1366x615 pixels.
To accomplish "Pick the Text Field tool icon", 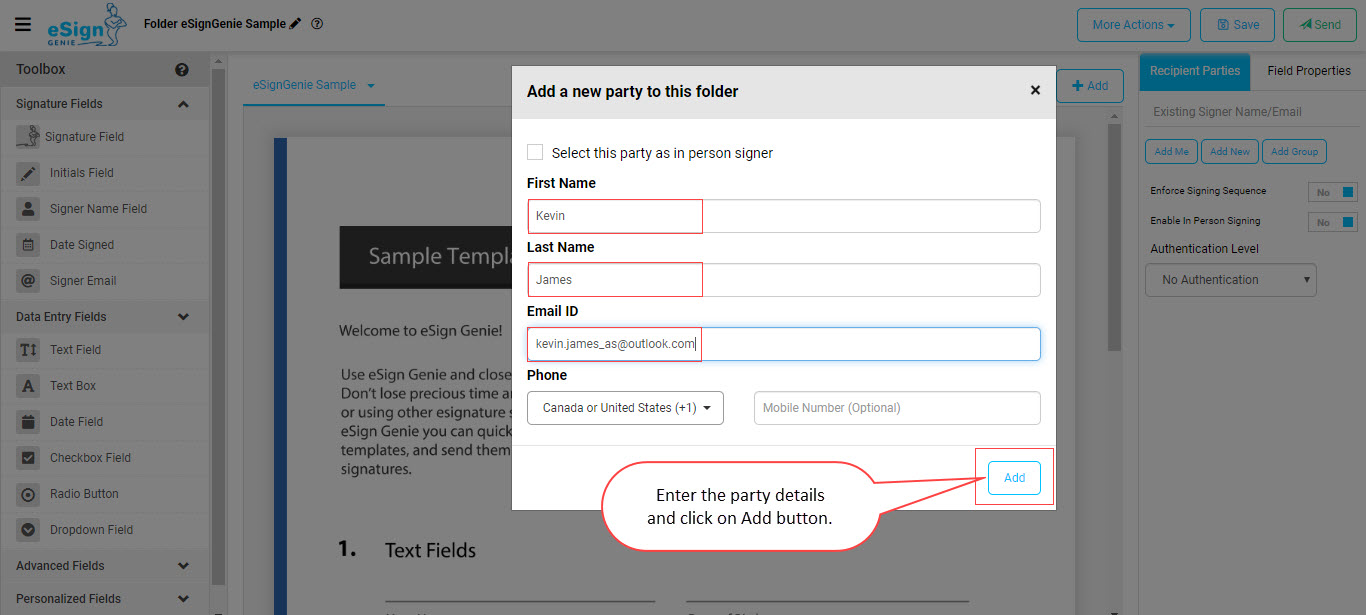I will (29, 350).
